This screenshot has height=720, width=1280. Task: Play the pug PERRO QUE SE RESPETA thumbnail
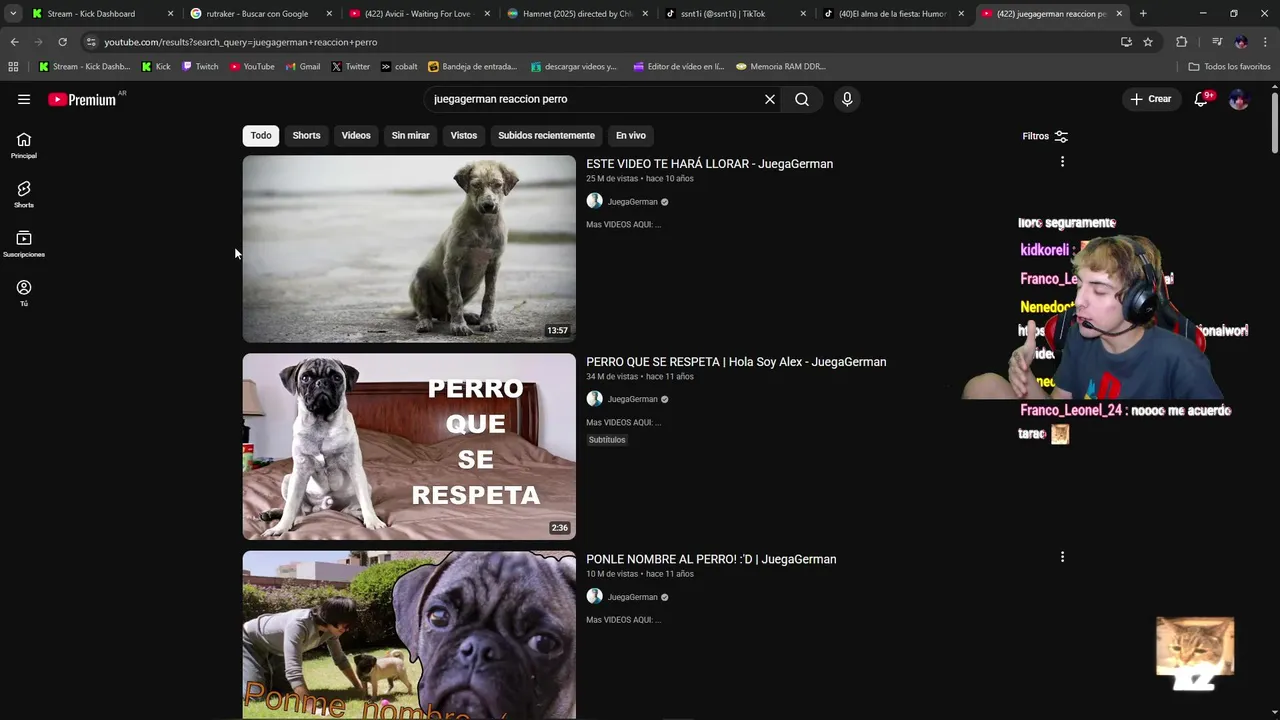(409, 446)
